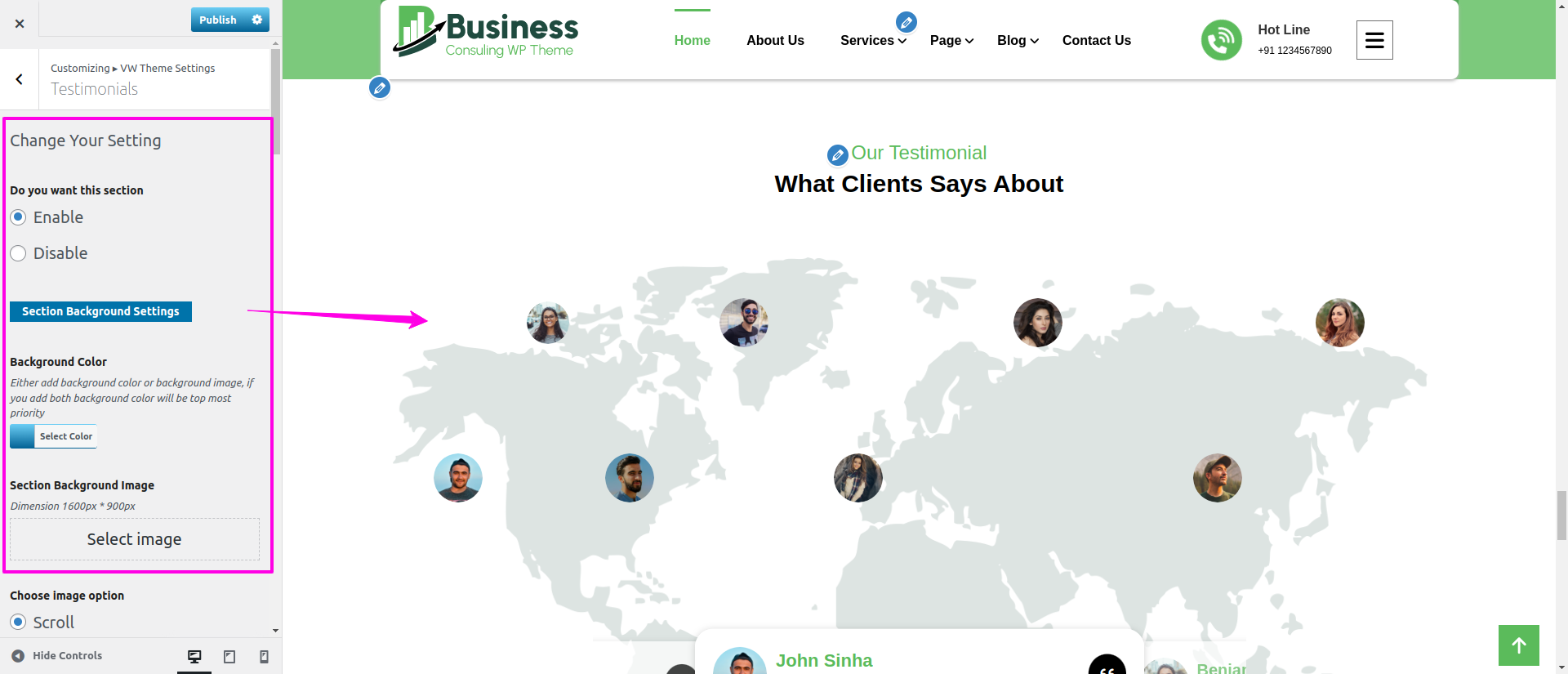The image size is (1568, 674).
Task: Switch to mobile preview device icon
Action: [x=264, y=657]
